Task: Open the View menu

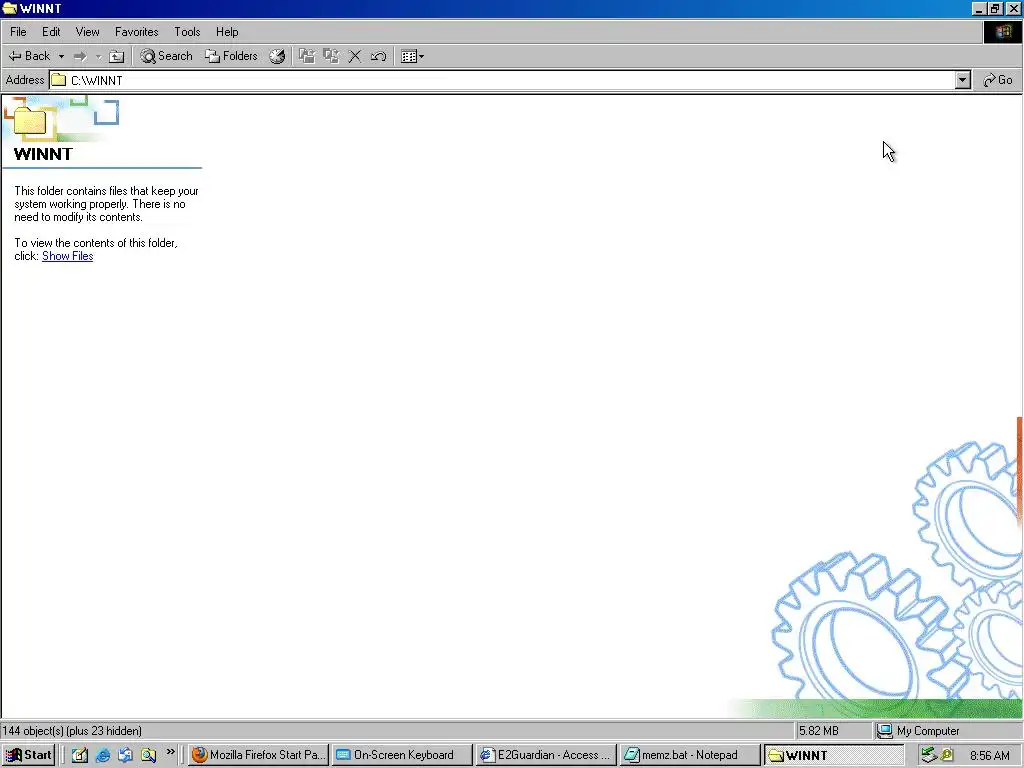Action: tap(88, 31)
